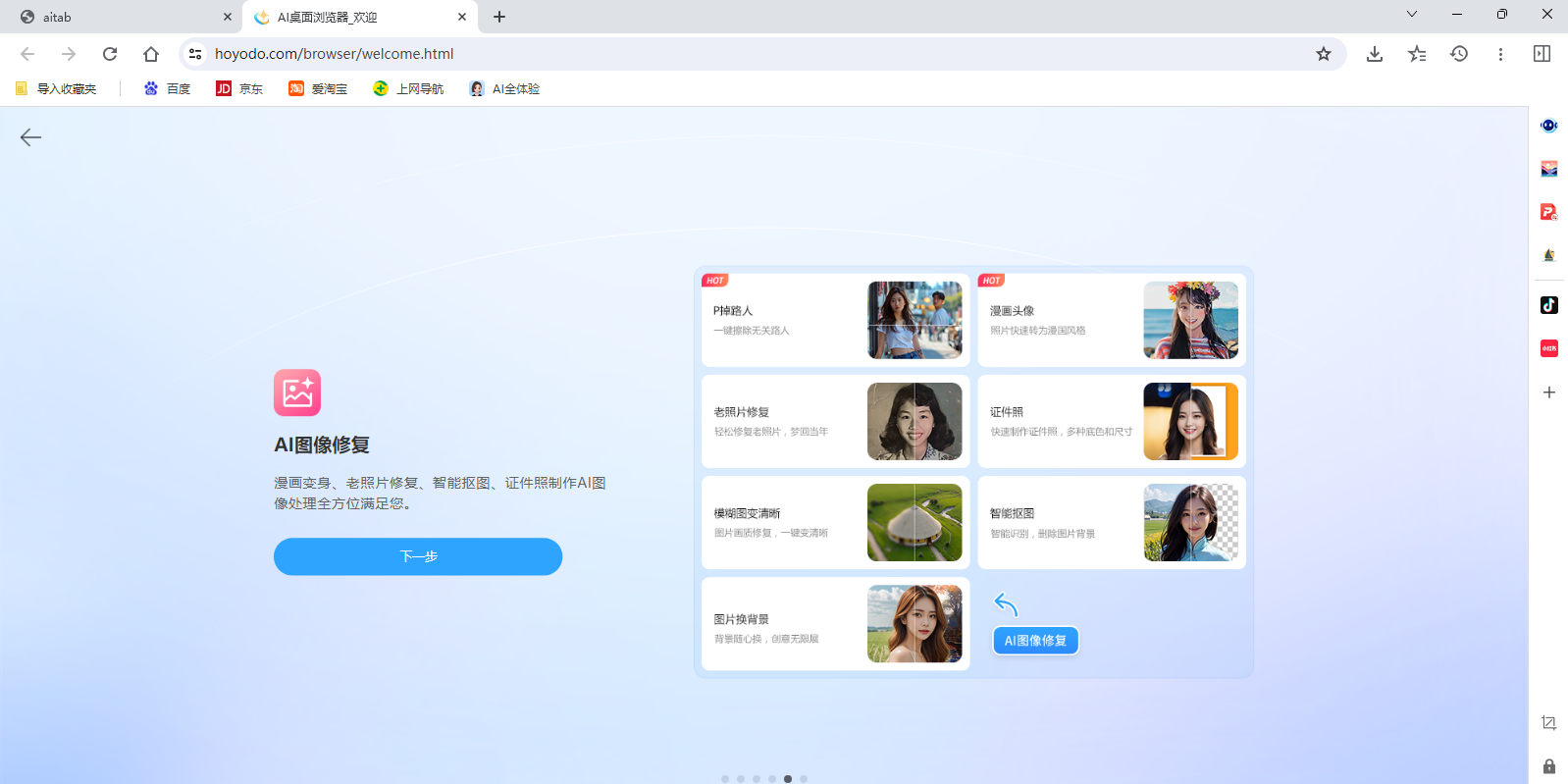Switch to the aitab tab
This screenshot has height=784, width=1568.
[121, 17]
